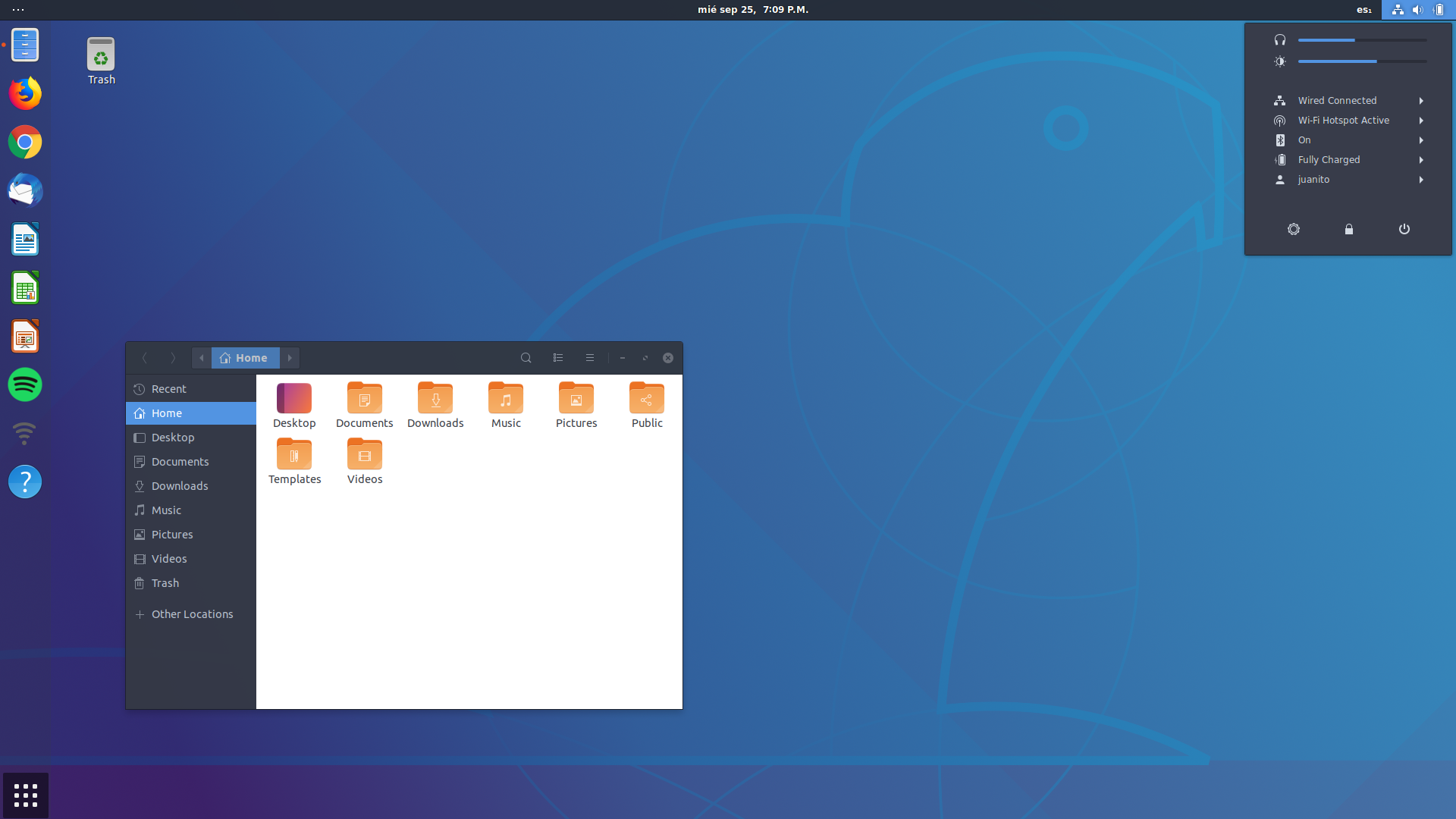
Task: Open the Show Applications grid button
Action: (26, 795)
